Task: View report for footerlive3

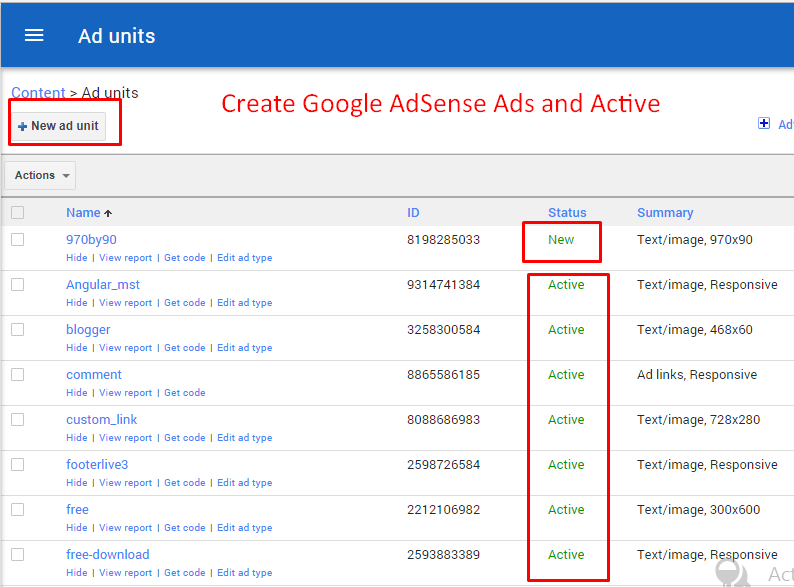Action: (126, 483)
